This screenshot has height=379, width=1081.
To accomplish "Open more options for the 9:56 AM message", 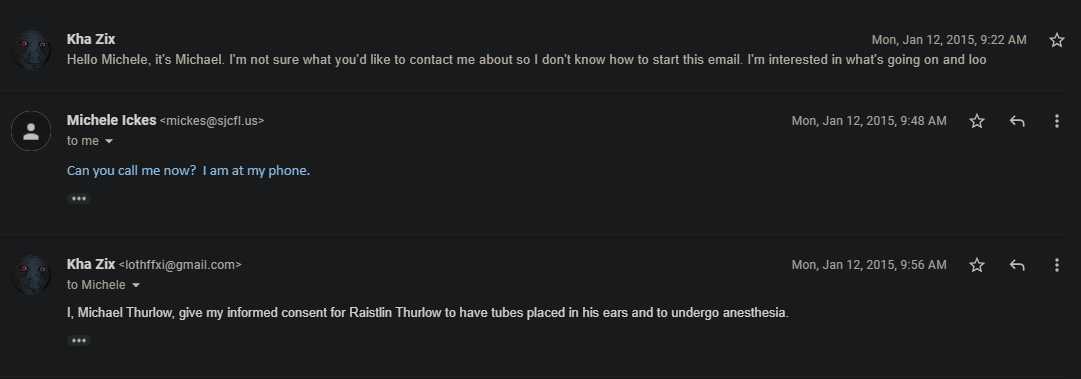I will pyautogui.click(x=1056, y=265).
